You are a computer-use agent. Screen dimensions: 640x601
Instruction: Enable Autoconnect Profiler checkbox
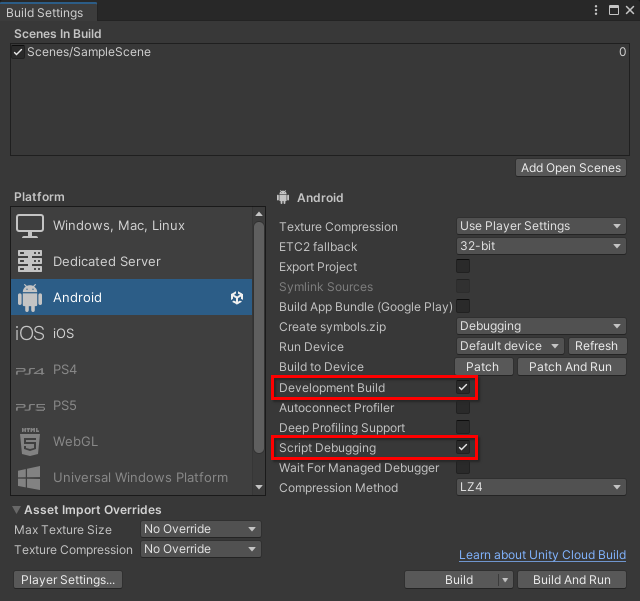coord(463,407)
